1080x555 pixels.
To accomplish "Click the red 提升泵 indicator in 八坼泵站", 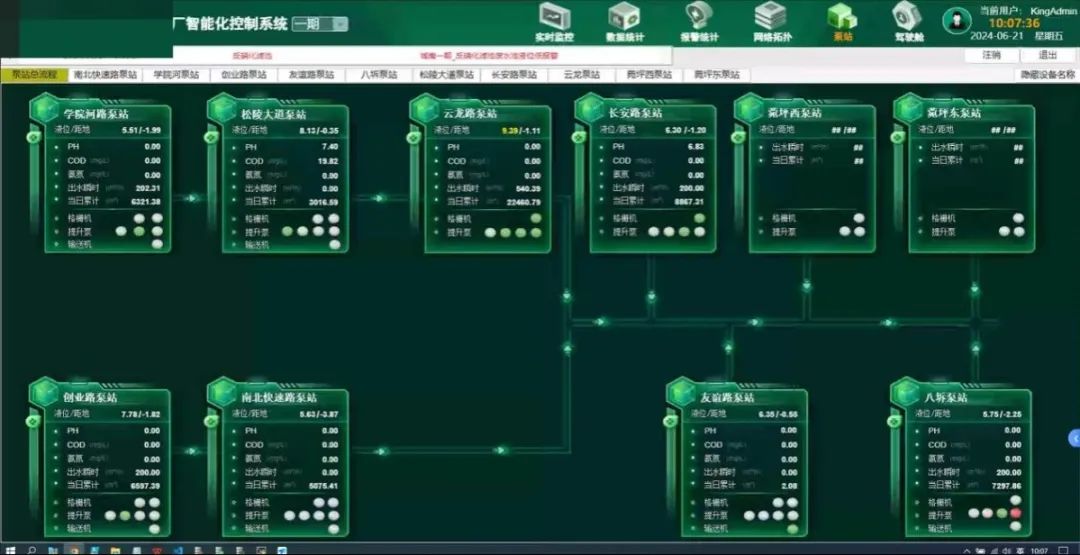I will [1016, 514].
